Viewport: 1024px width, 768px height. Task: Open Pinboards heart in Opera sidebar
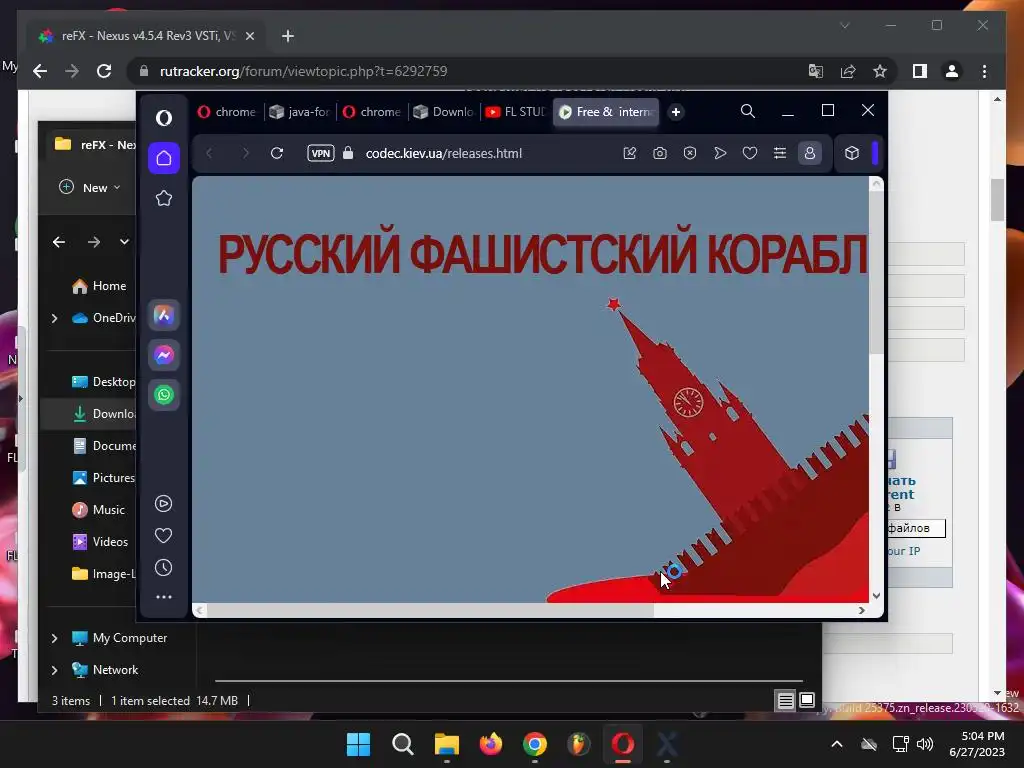(x=163, y=536)
